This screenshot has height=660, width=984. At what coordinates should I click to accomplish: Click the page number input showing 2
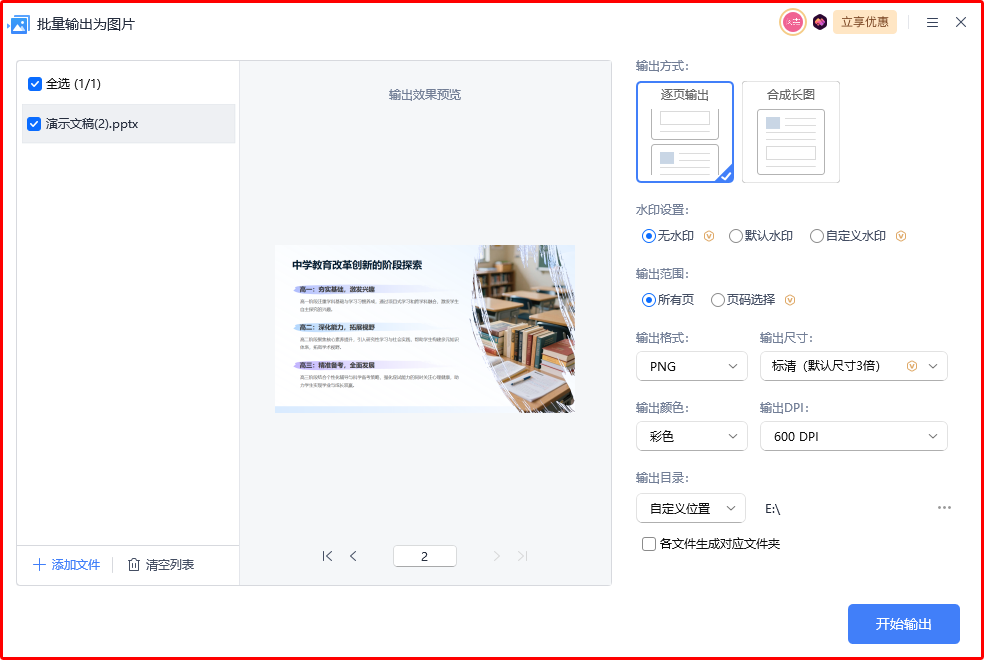[x=424, y=555]
